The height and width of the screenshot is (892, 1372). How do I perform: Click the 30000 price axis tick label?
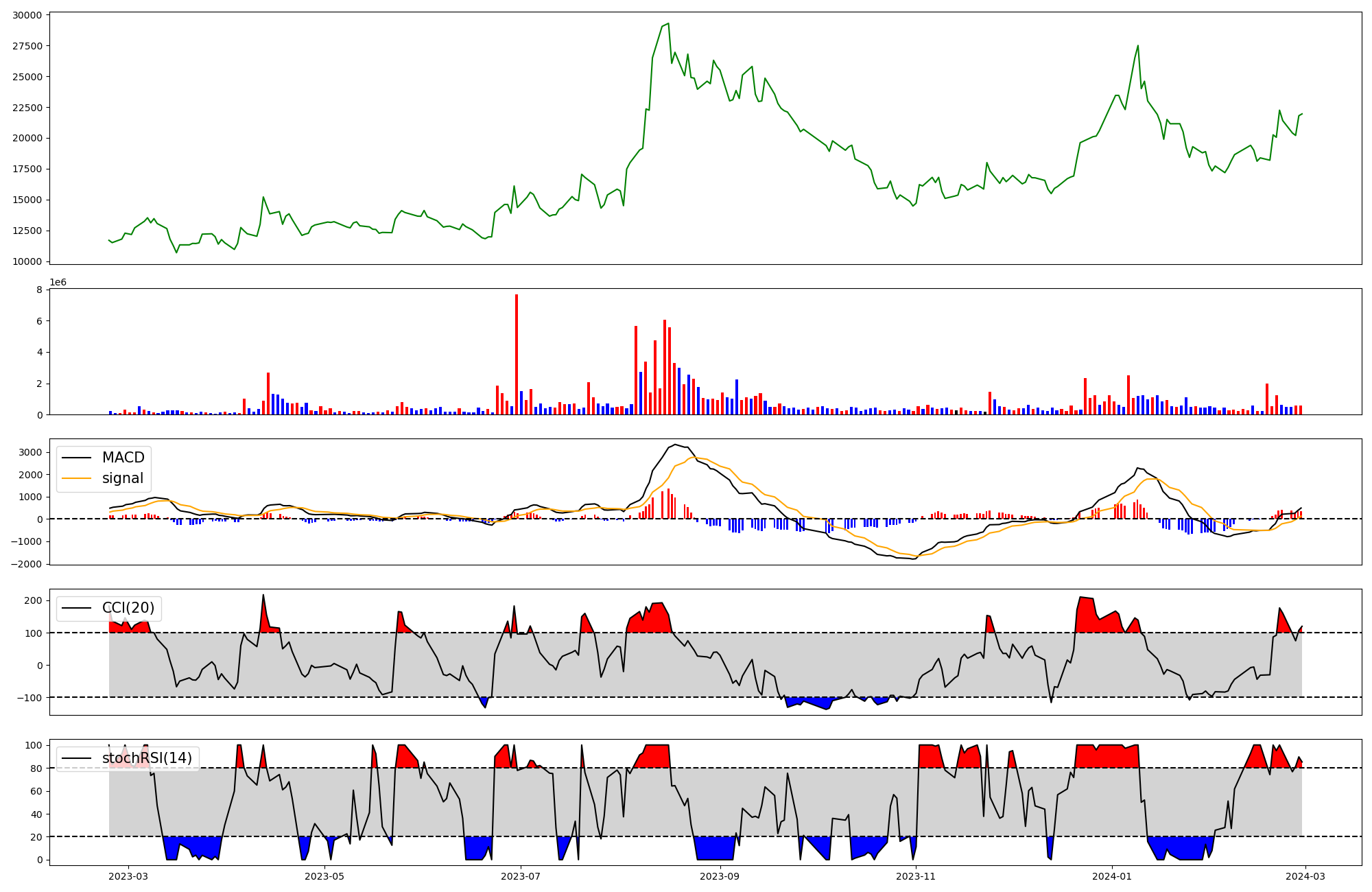click(27, 15)
